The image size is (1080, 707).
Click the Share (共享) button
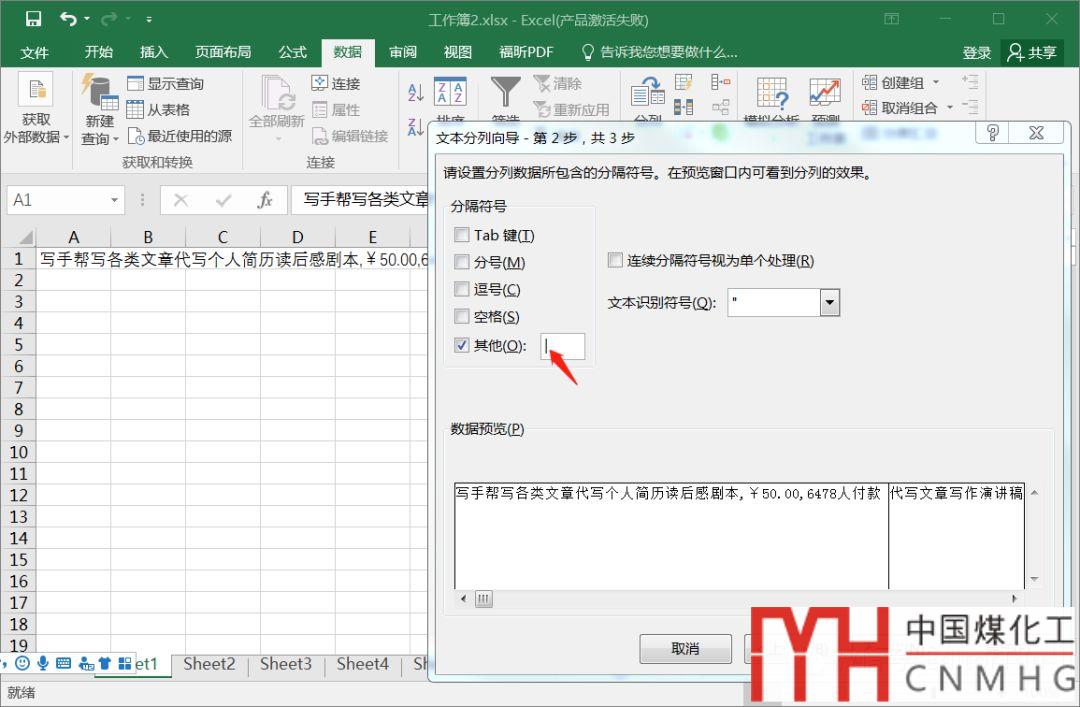coord(1032,52)
